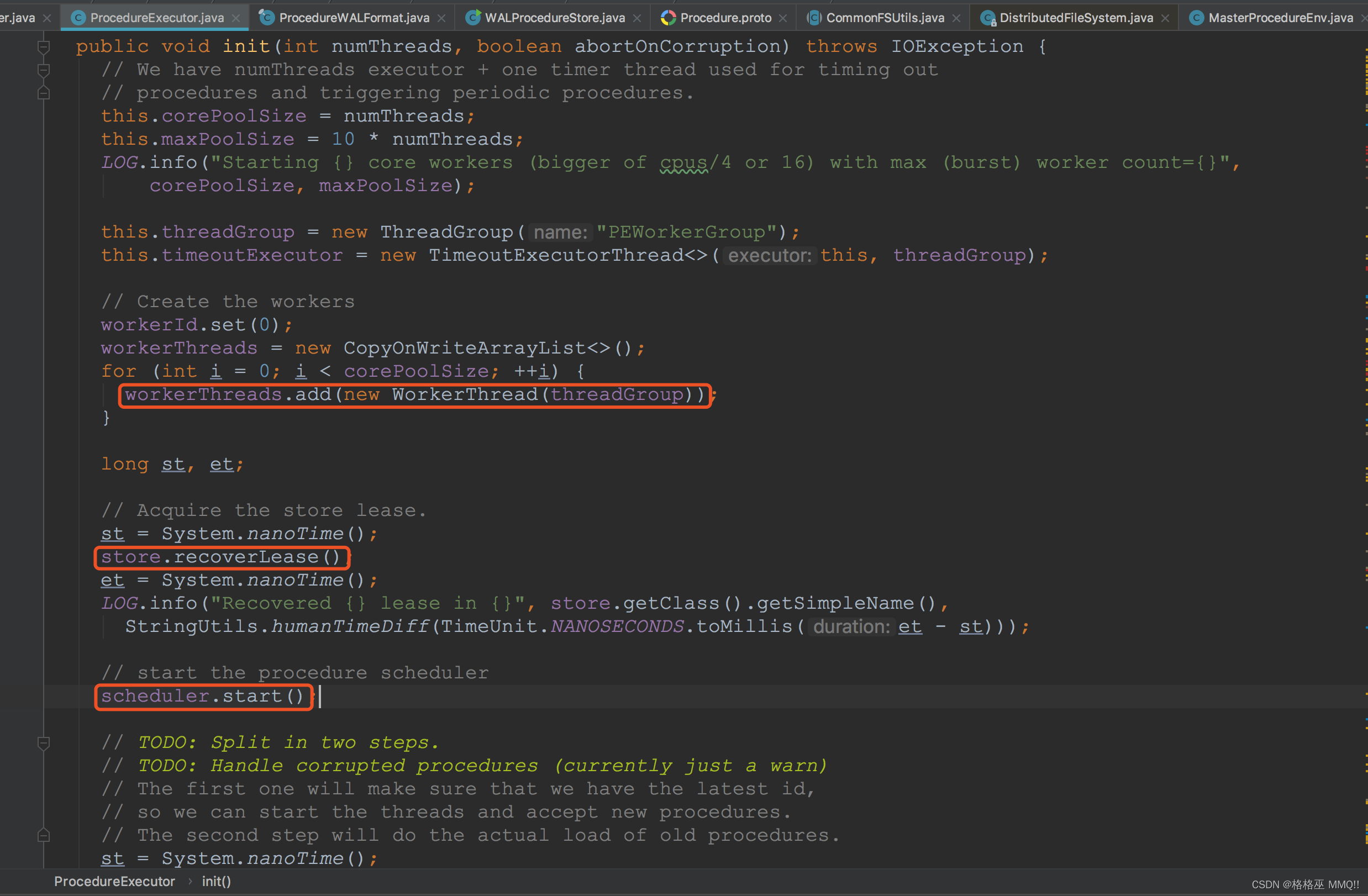This screenshot has width=1368, height=896.
Task: Open the Procedure.proto tab
Action: [725, 18]
